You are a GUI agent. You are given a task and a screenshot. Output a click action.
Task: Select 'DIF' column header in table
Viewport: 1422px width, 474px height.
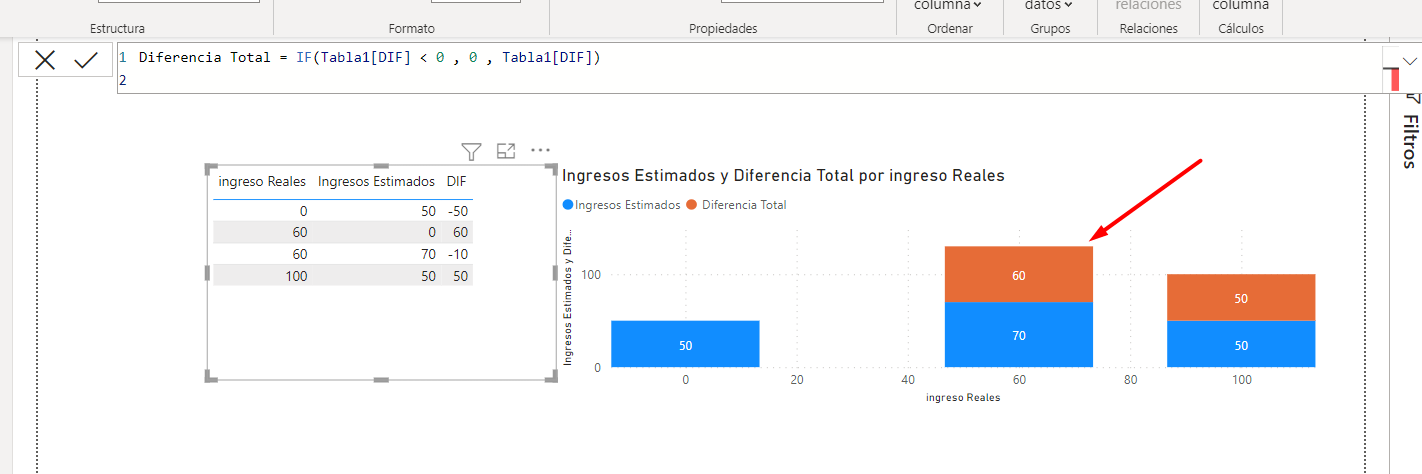457,181
